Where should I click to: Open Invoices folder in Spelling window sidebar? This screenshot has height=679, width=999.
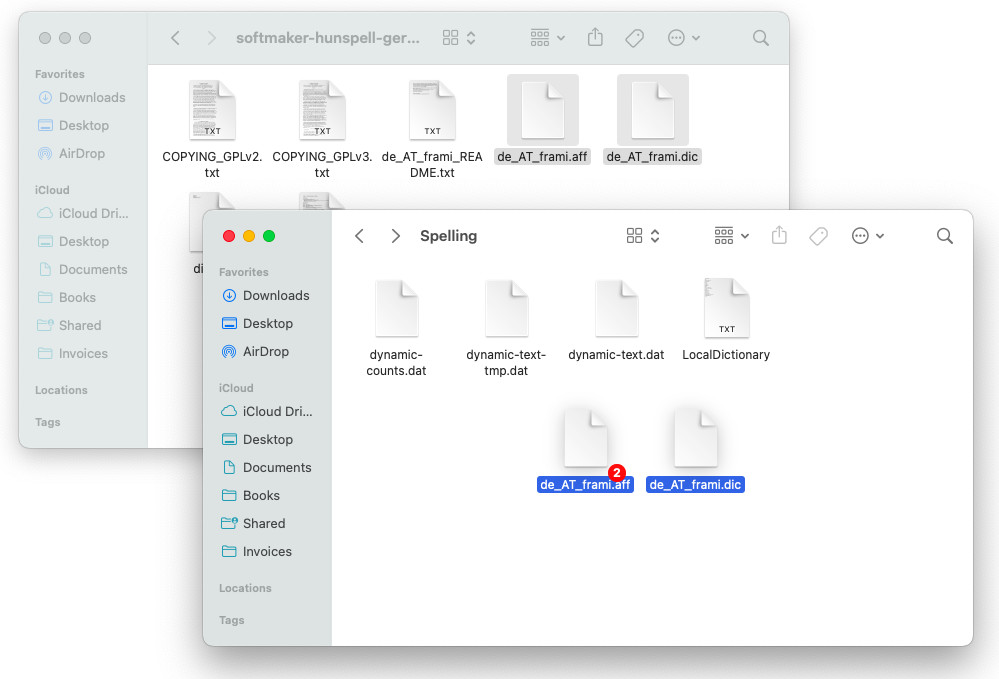257,552
